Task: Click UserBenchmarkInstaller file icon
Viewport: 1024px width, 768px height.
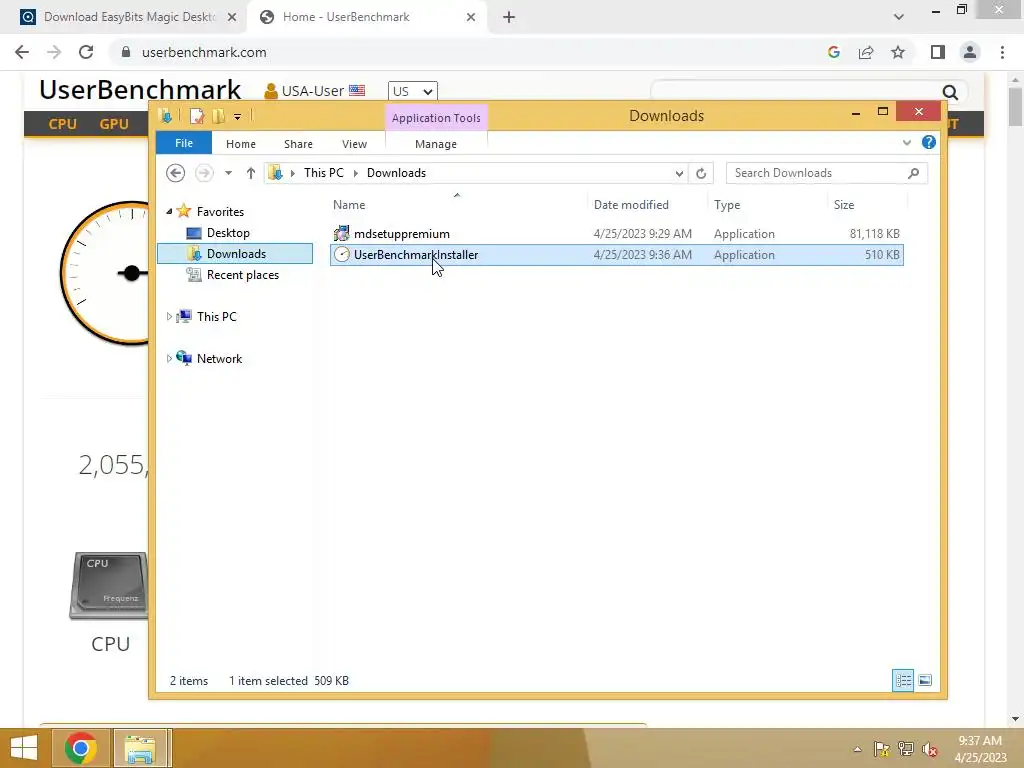Action: (342, 255)
